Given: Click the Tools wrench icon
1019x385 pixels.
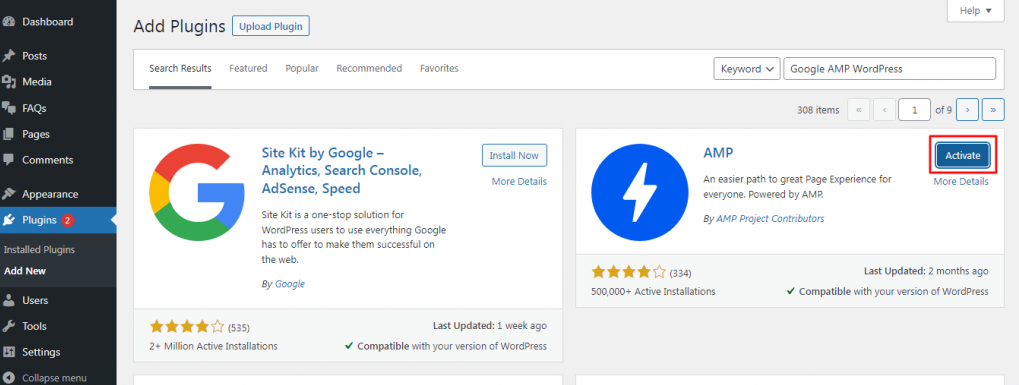Looking at the screenshot, I should pyautogui.click(x=8, y=326).
